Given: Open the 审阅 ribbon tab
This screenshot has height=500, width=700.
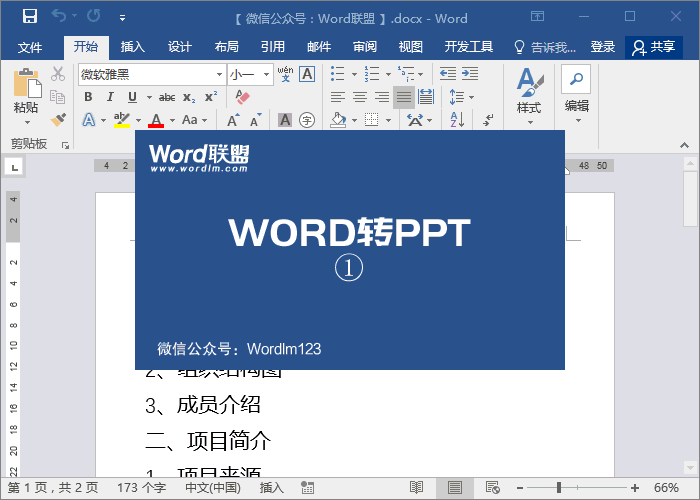Looking at the screenshot, I should (365, 47).
